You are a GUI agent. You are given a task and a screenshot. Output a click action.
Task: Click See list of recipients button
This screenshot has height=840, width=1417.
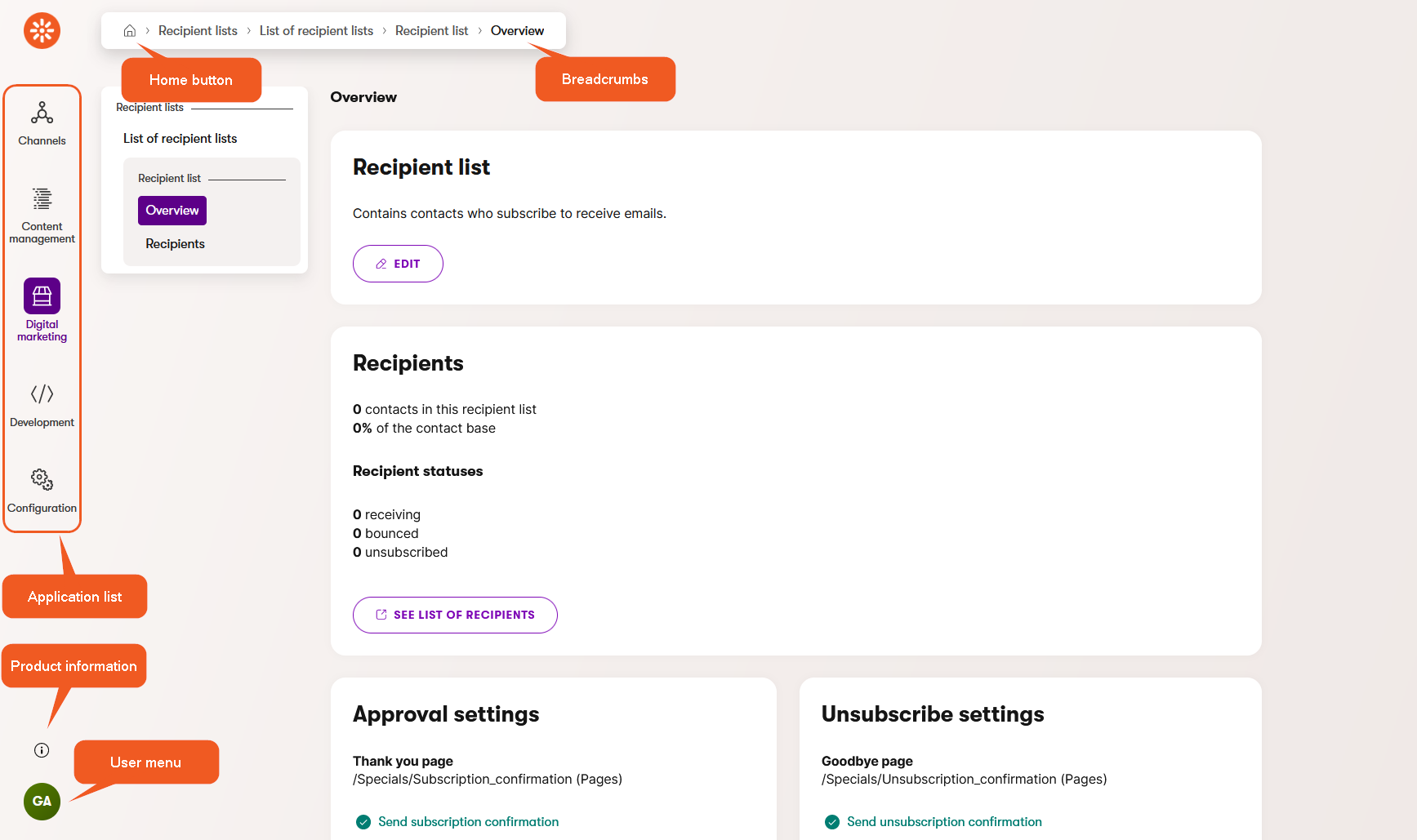[x=455, y=615]
